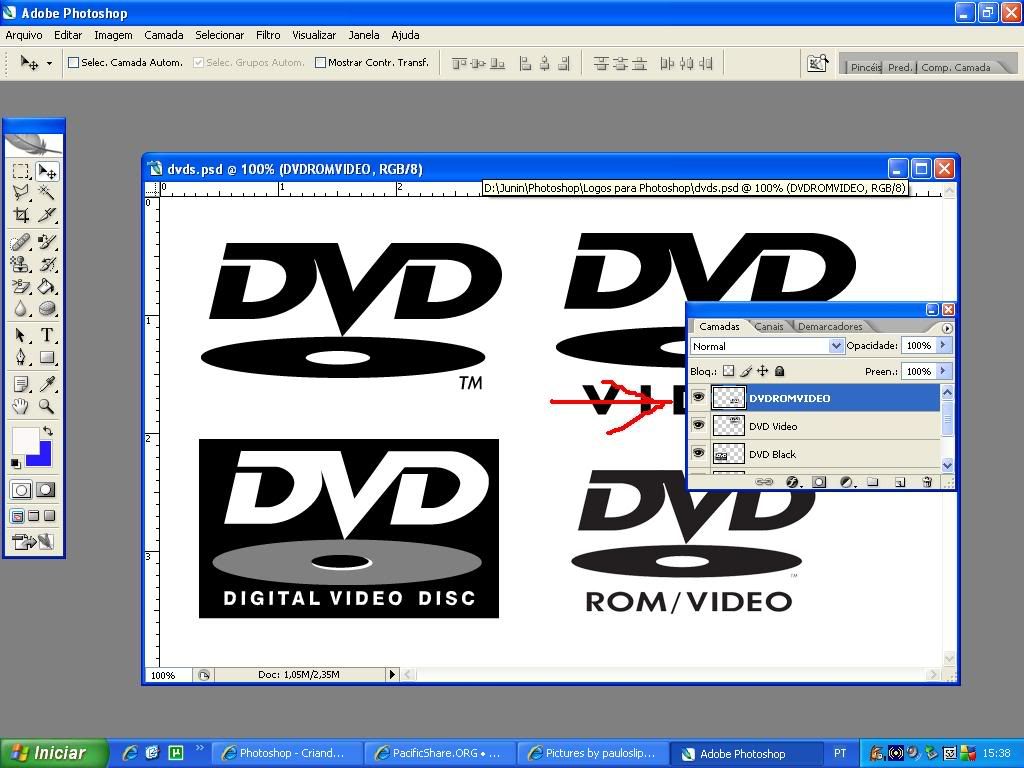
Task: Switch to the Canais tab
Action: point(768,327)
